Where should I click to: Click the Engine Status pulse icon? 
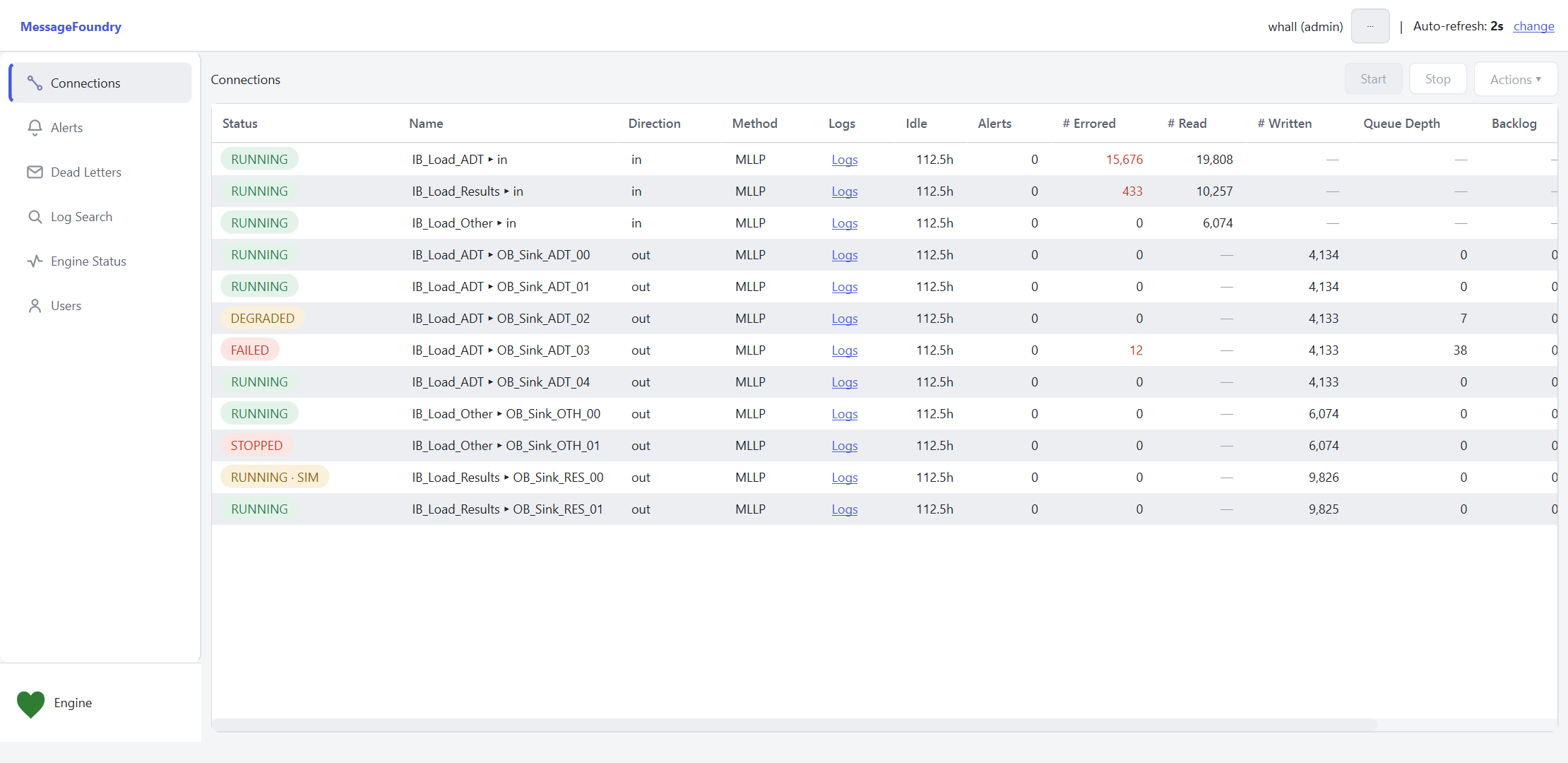pos(35,261)
